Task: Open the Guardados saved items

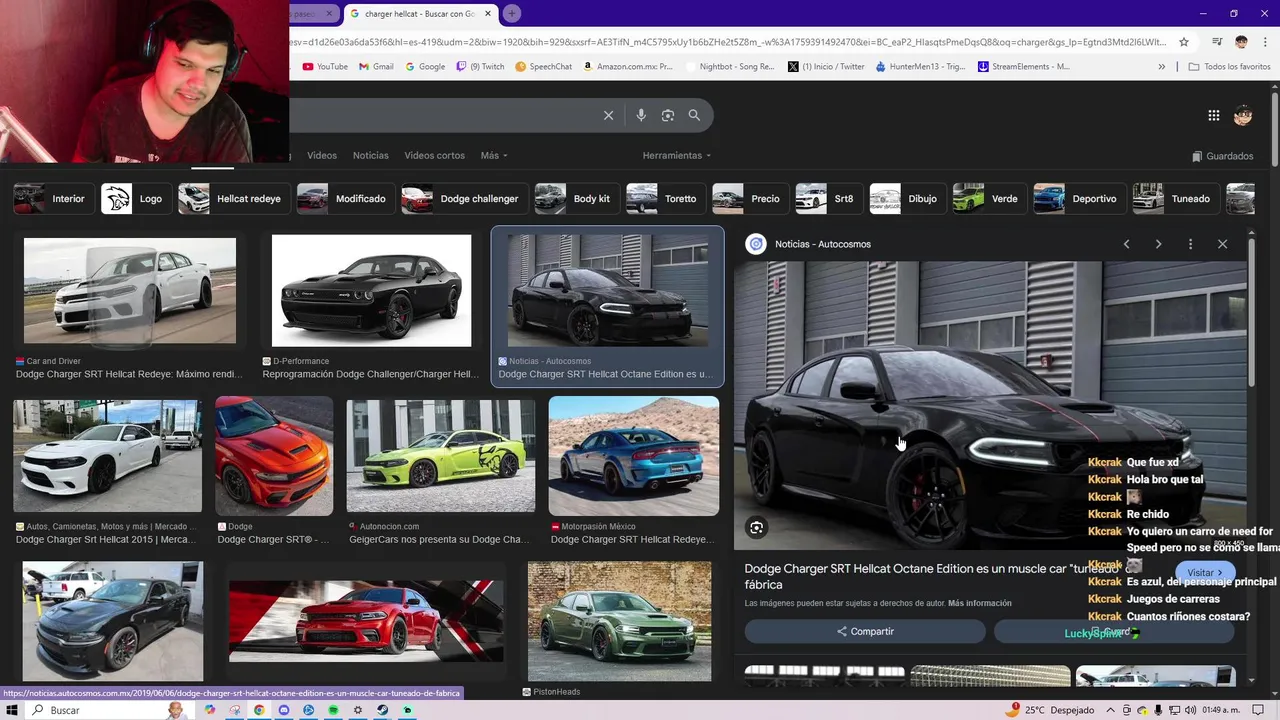Action: pos(1222,156)
